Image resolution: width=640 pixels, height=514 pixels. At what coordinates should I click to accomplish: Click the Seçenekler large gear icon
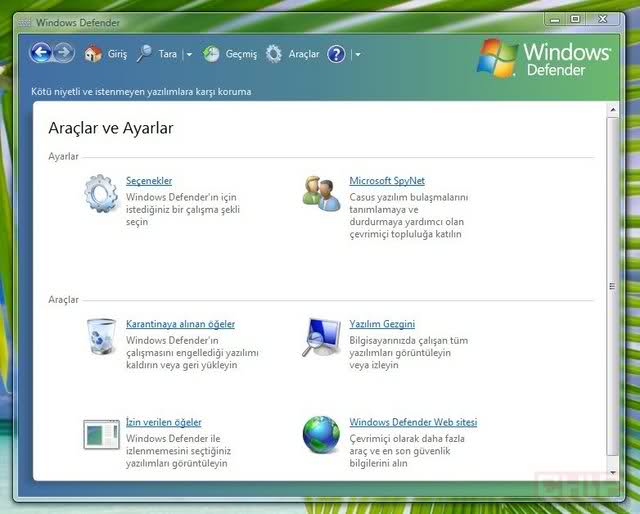tap(101, 194)
